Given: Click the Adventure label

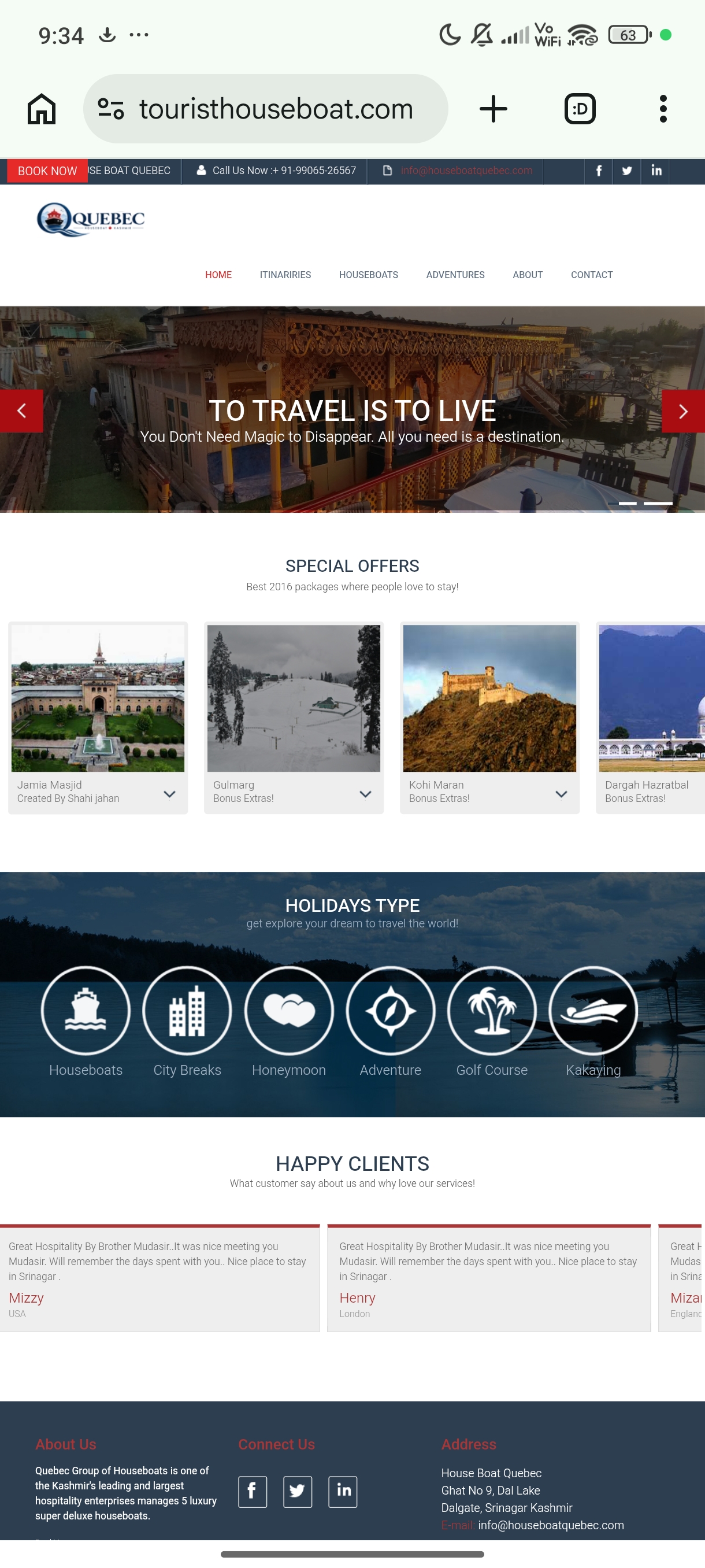Looking at the screenshot, I should click(x=391, y=1070).
